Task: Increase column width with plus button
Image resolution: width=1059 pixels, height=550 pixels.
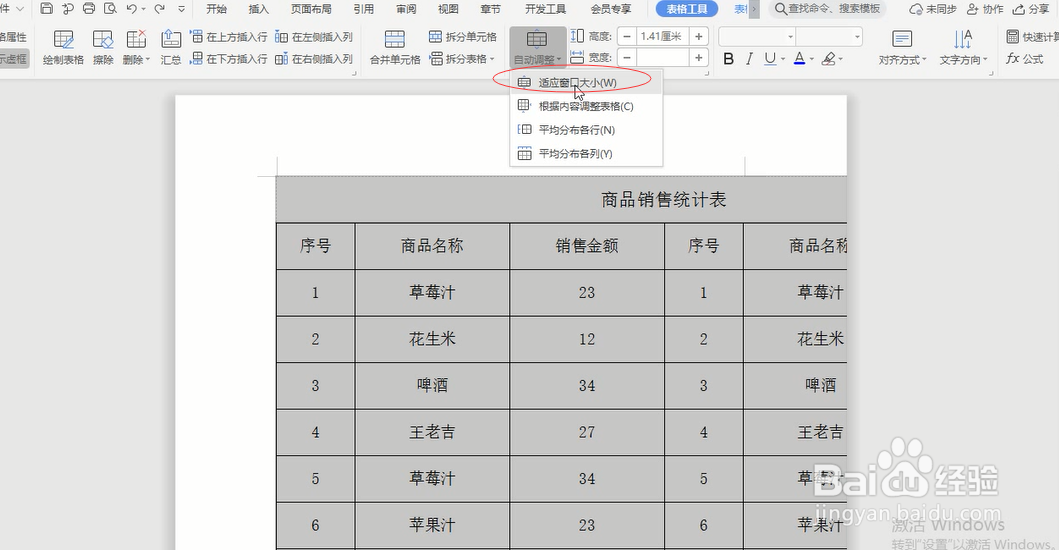Action: 699,58
